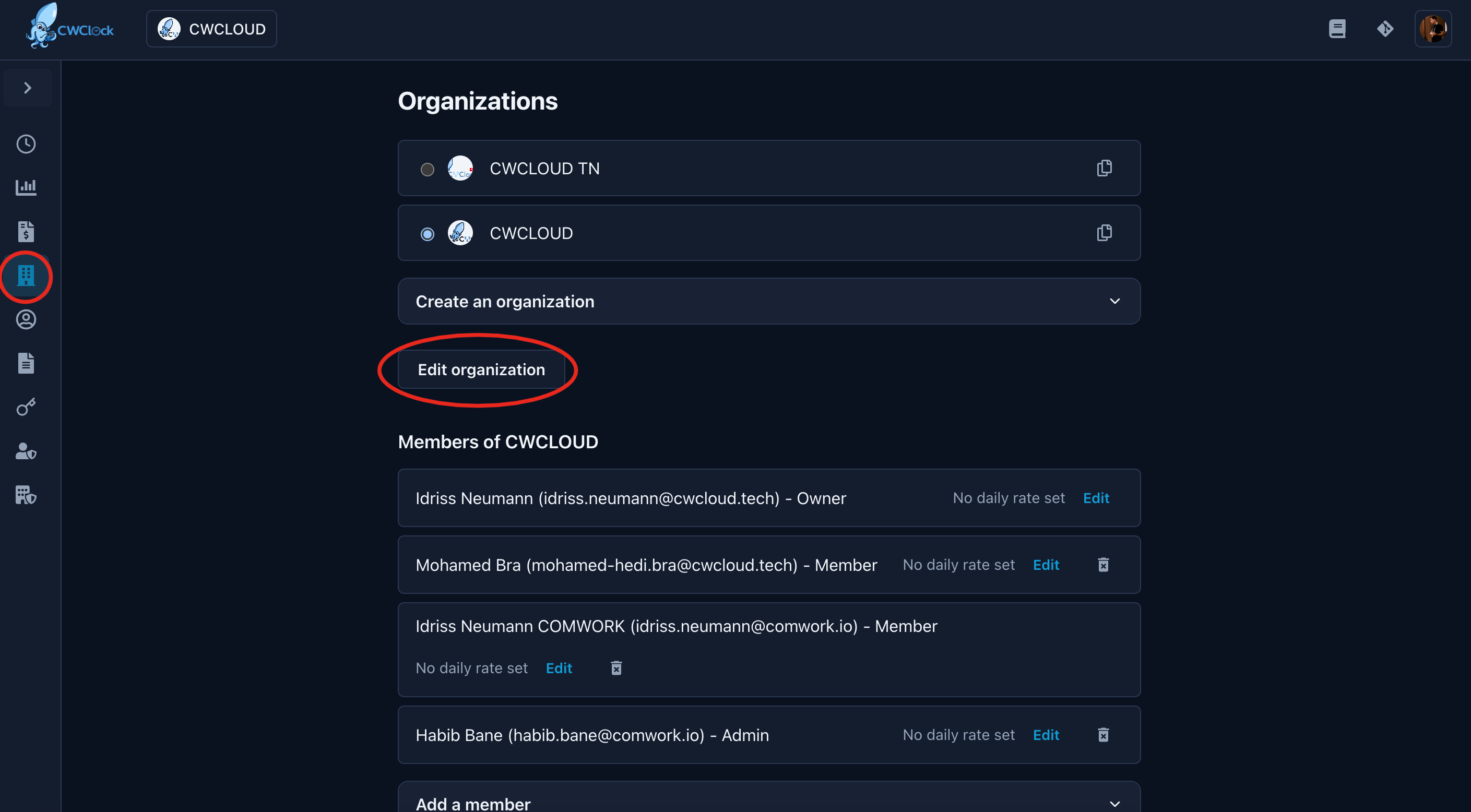The height and width of the screenshot is (812, 1471).
Task: Click the CWCLOUD TN organization logo
Action: click(460, 169)
